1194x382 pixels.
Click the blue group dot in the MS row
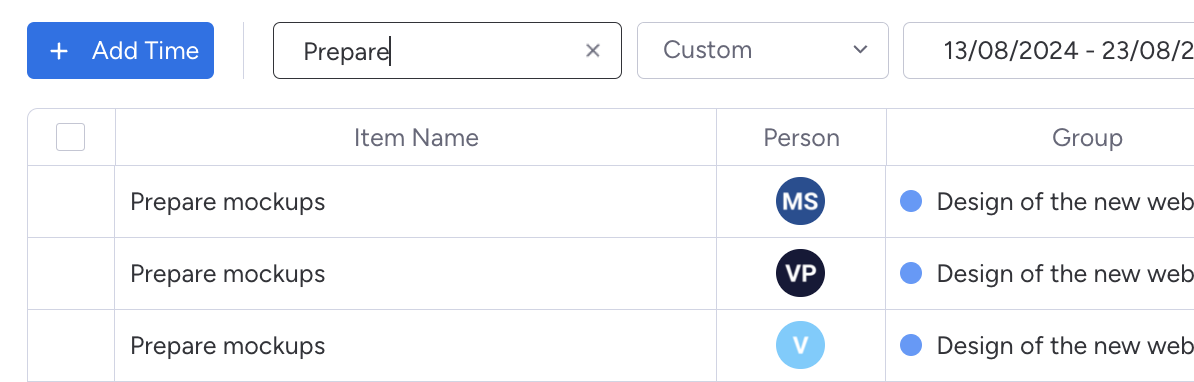[x=911, y=202]
